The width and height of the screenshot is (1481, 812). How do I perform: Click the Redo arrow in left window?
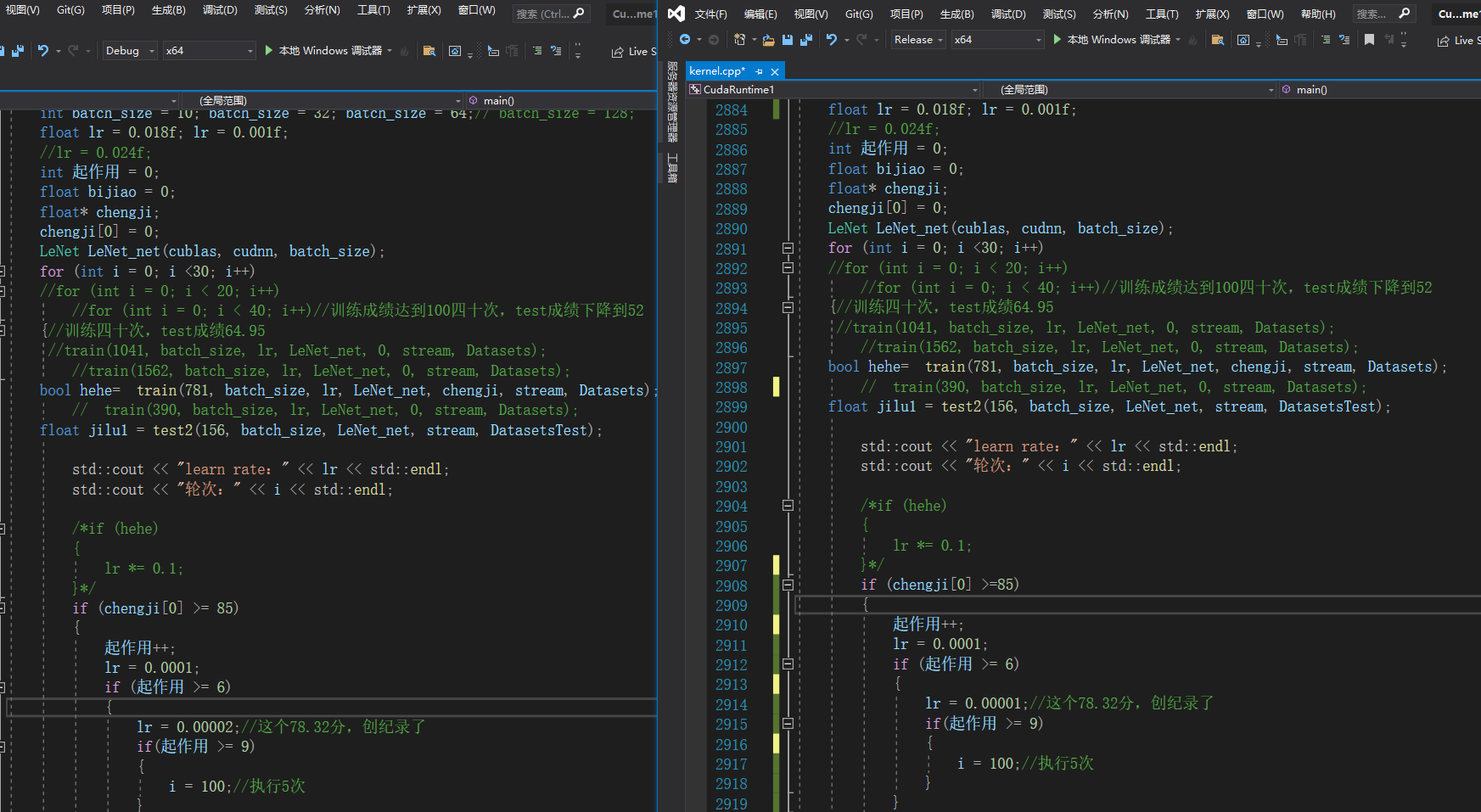pos(73,51)
